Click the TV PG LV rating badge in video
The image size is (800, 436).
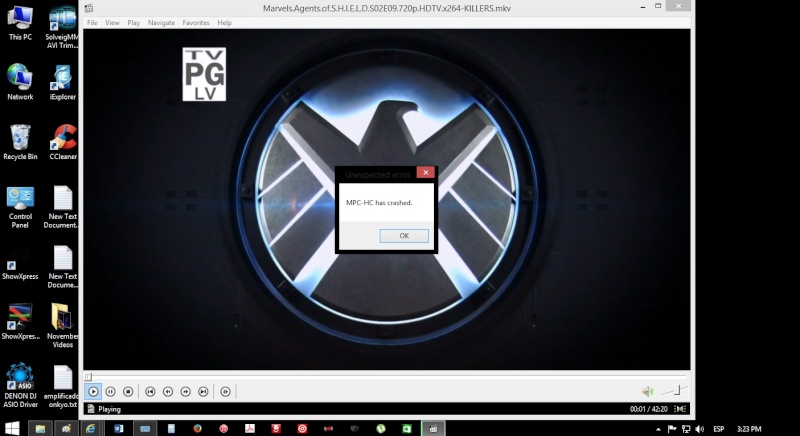[204, 74]
